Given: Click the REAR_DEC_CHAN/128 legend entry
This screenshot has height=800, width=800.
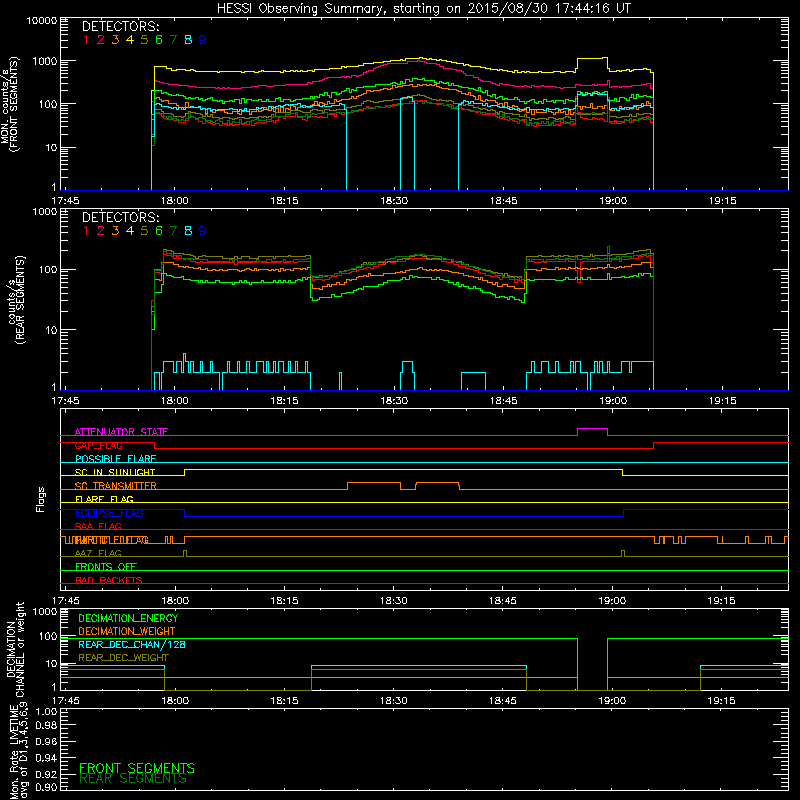Looking at the screenshot, I should coord(132,644).
